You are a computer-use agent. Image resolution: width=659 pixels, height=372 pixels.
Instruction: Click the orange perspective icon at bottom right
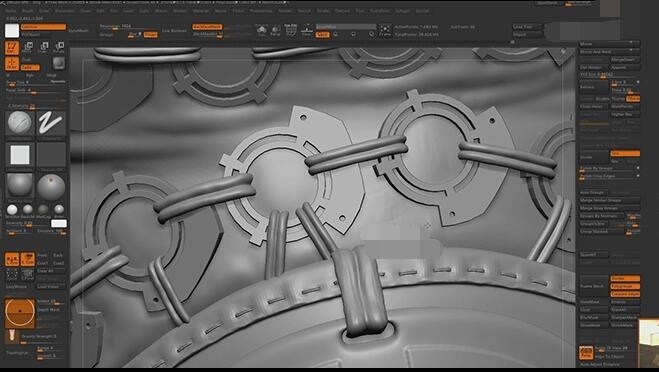[x=586, y=352]
